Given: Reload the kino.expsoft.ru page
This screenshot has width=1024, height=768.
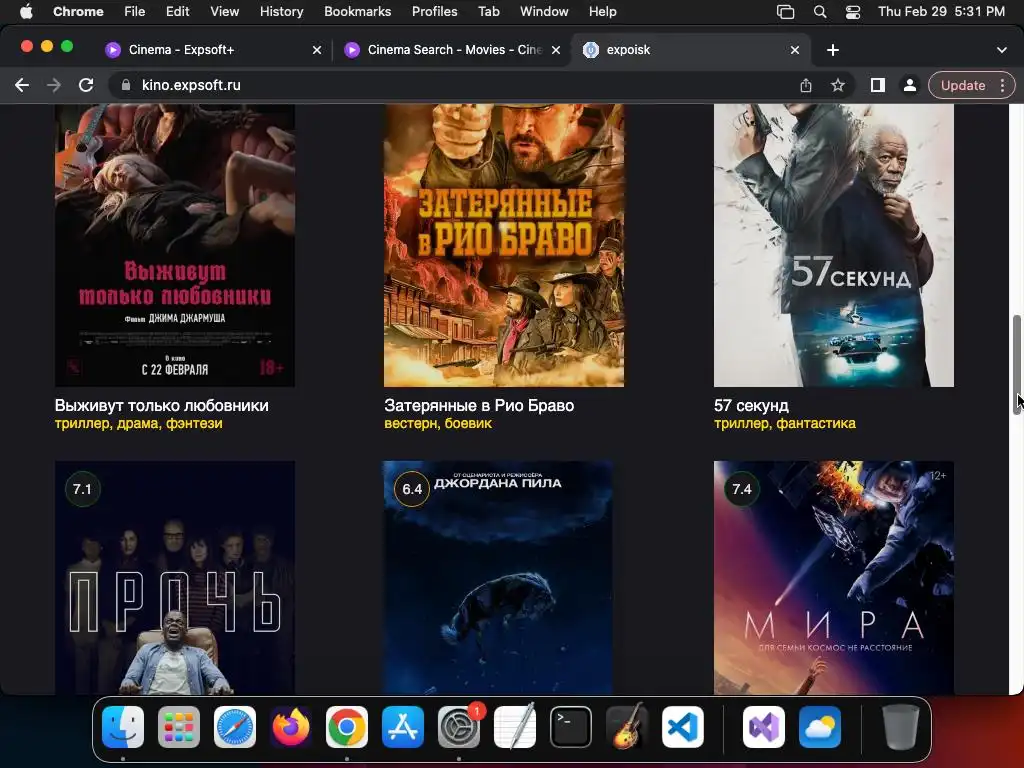Looking at the screenshot, I should [x=86, y=86].
